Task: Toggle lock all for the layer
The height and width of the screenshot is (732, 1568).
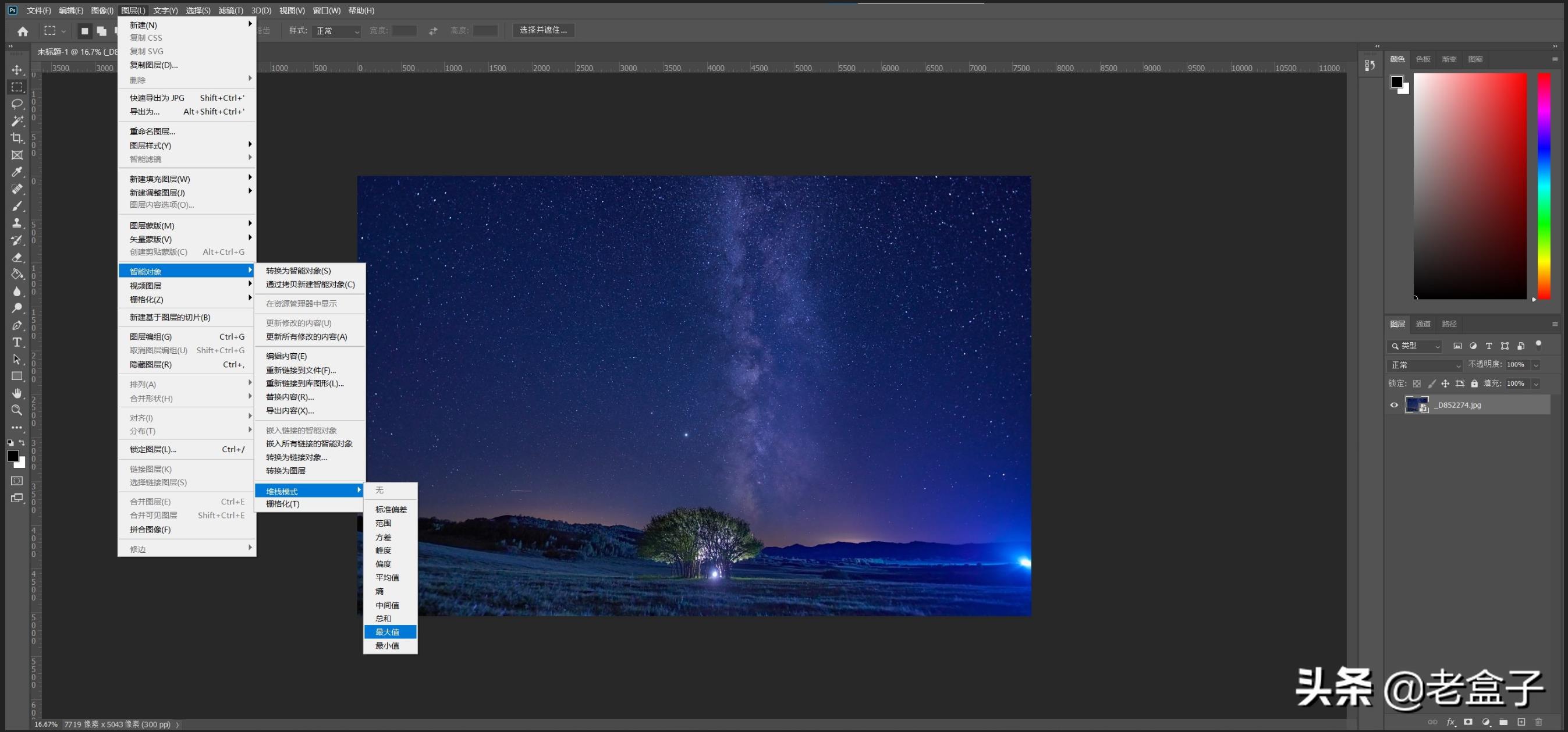Action: 1474,383
